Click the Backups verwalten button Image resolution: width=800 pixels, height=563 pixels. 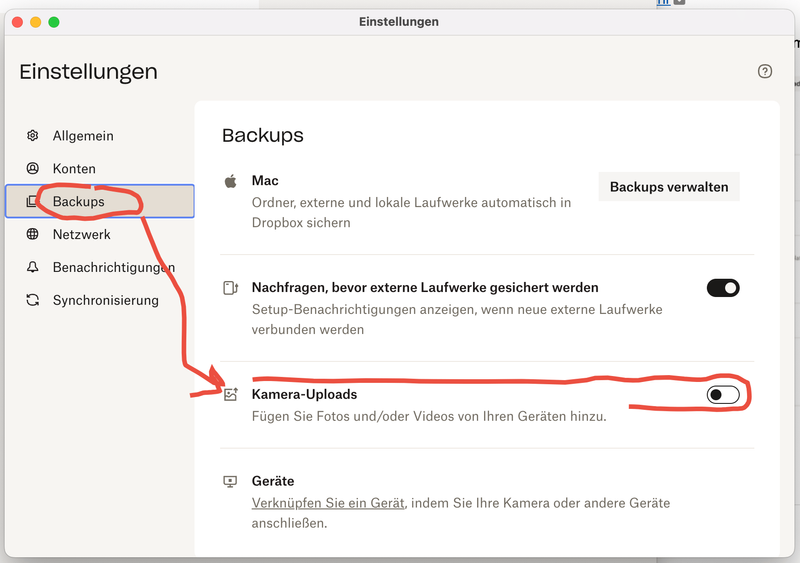tap(669, 187)
